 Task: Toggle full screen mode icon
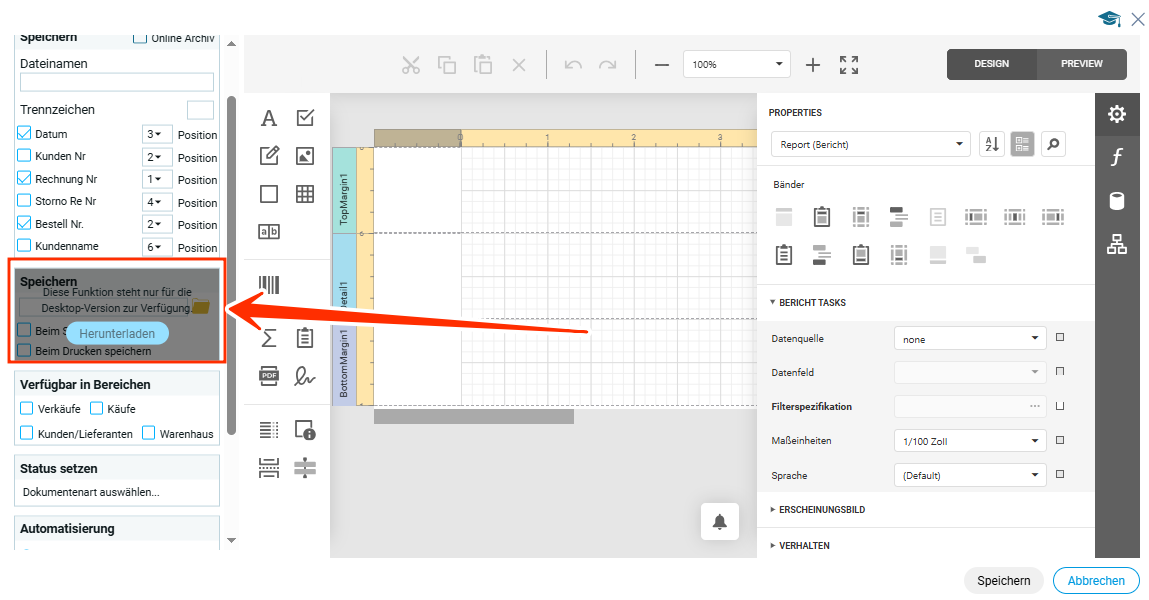point(849,65)
